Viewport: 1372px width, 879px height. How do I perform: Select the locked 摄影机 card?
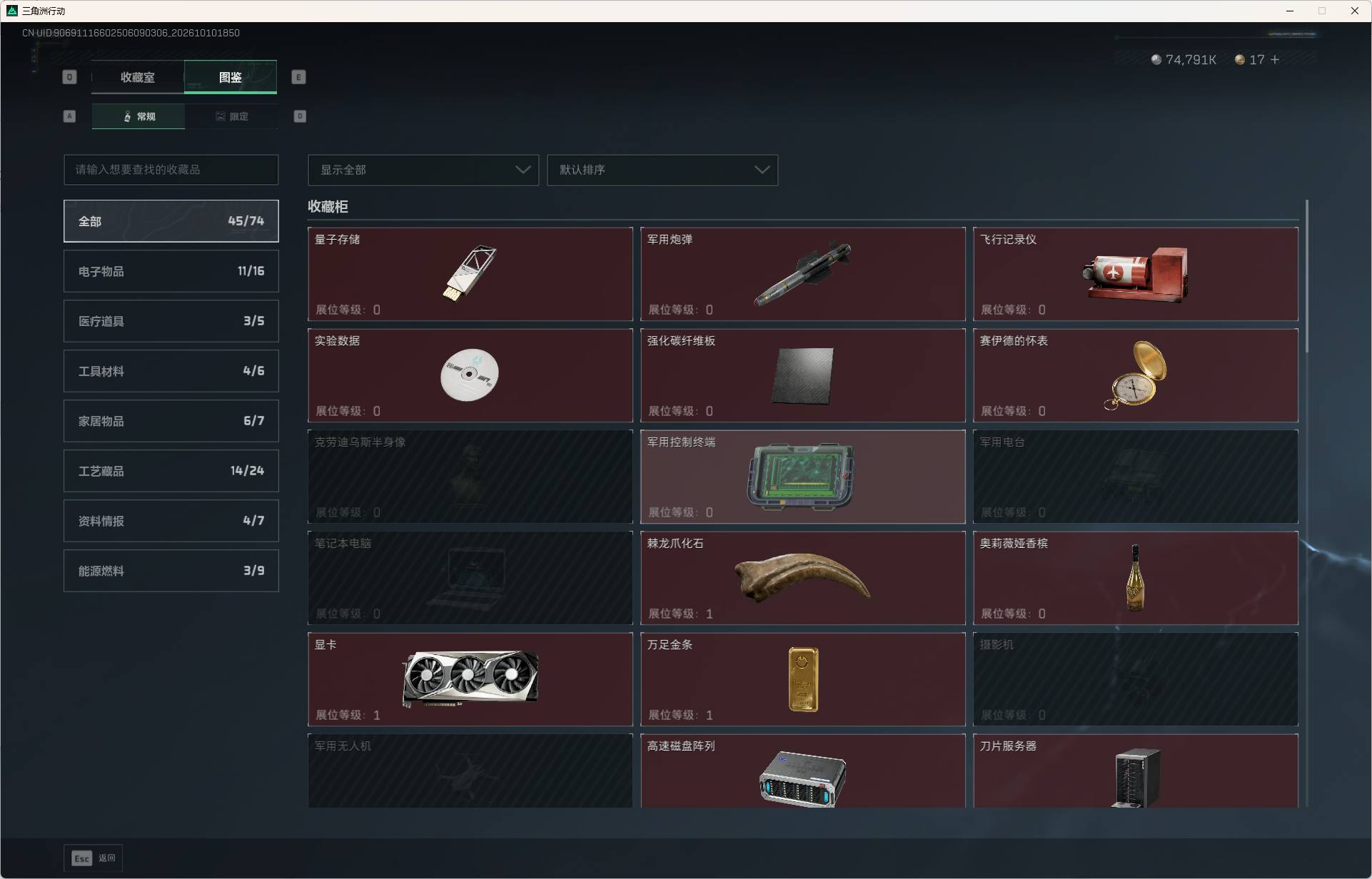pyautogui.click(x=1136, y=679)
